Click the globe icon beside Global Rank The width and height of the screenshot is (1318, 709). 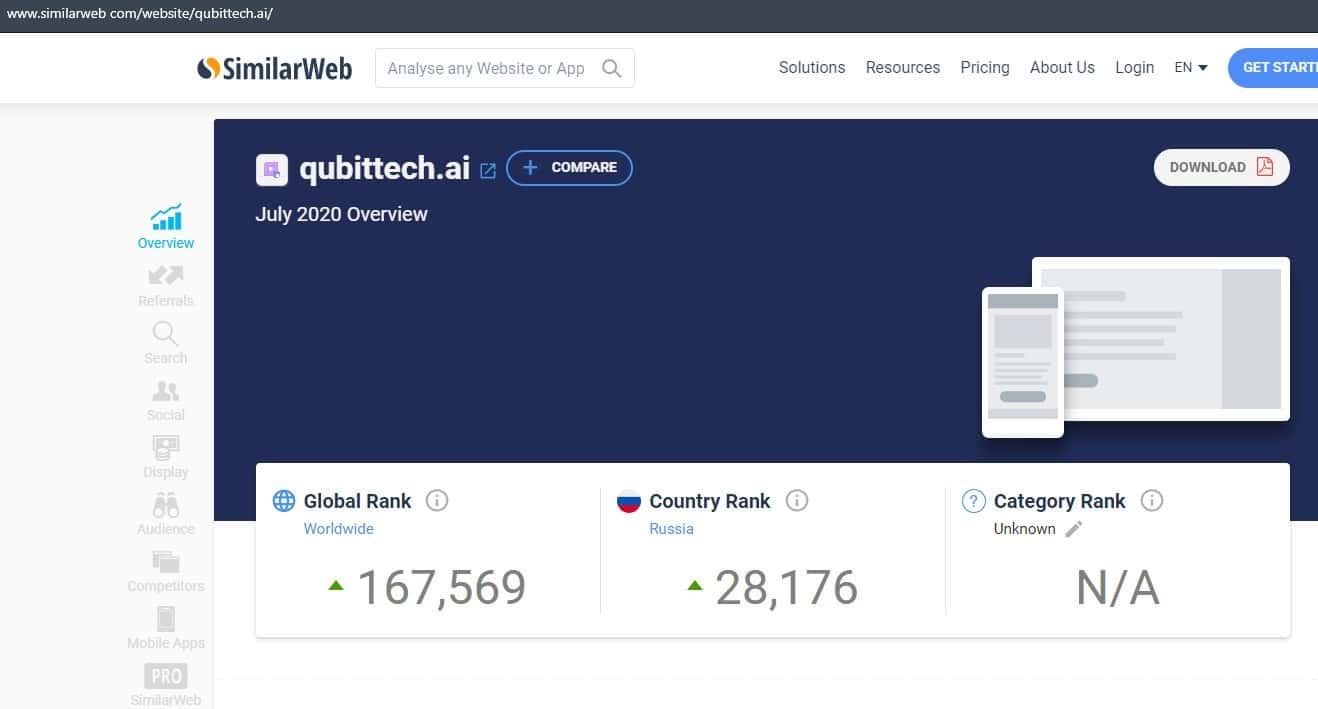[x=284, y=501]
